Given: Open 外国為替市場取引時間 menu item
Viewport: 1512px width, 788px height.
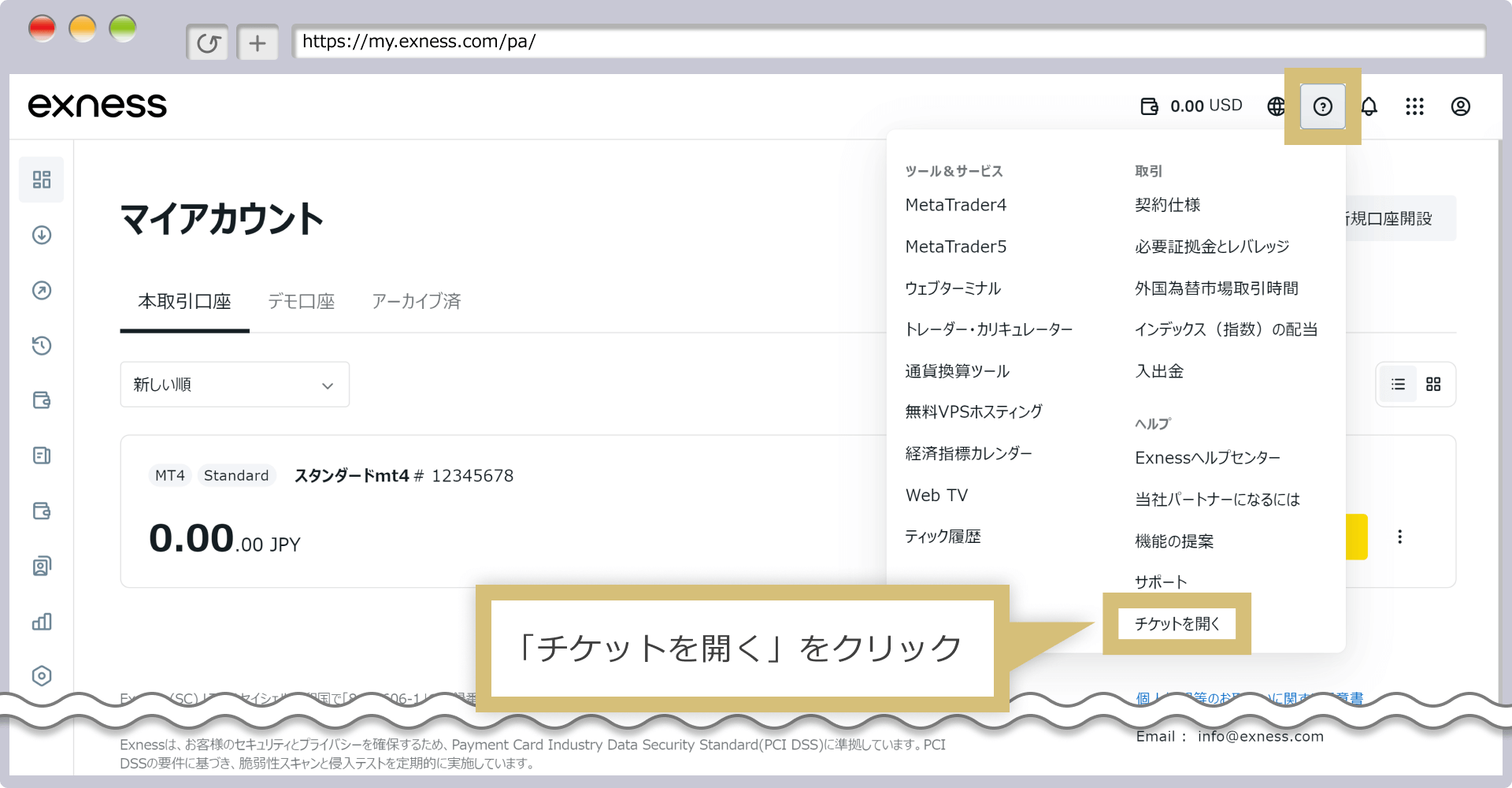Looking at the screenshot, I should click(1217, 288).
